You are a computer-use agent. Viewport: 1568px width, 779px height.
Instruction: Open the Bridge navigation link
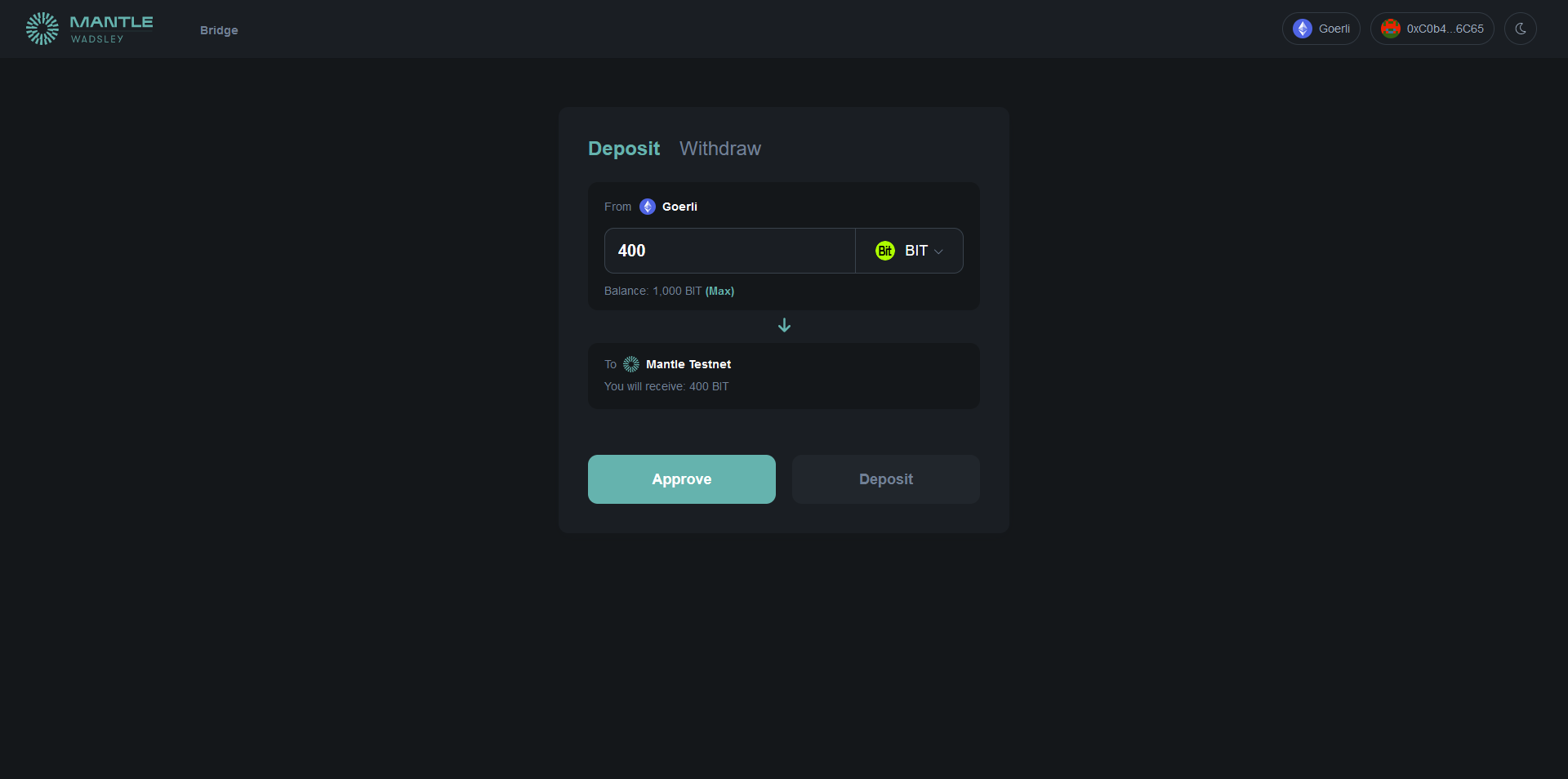[x=219, y=30]
